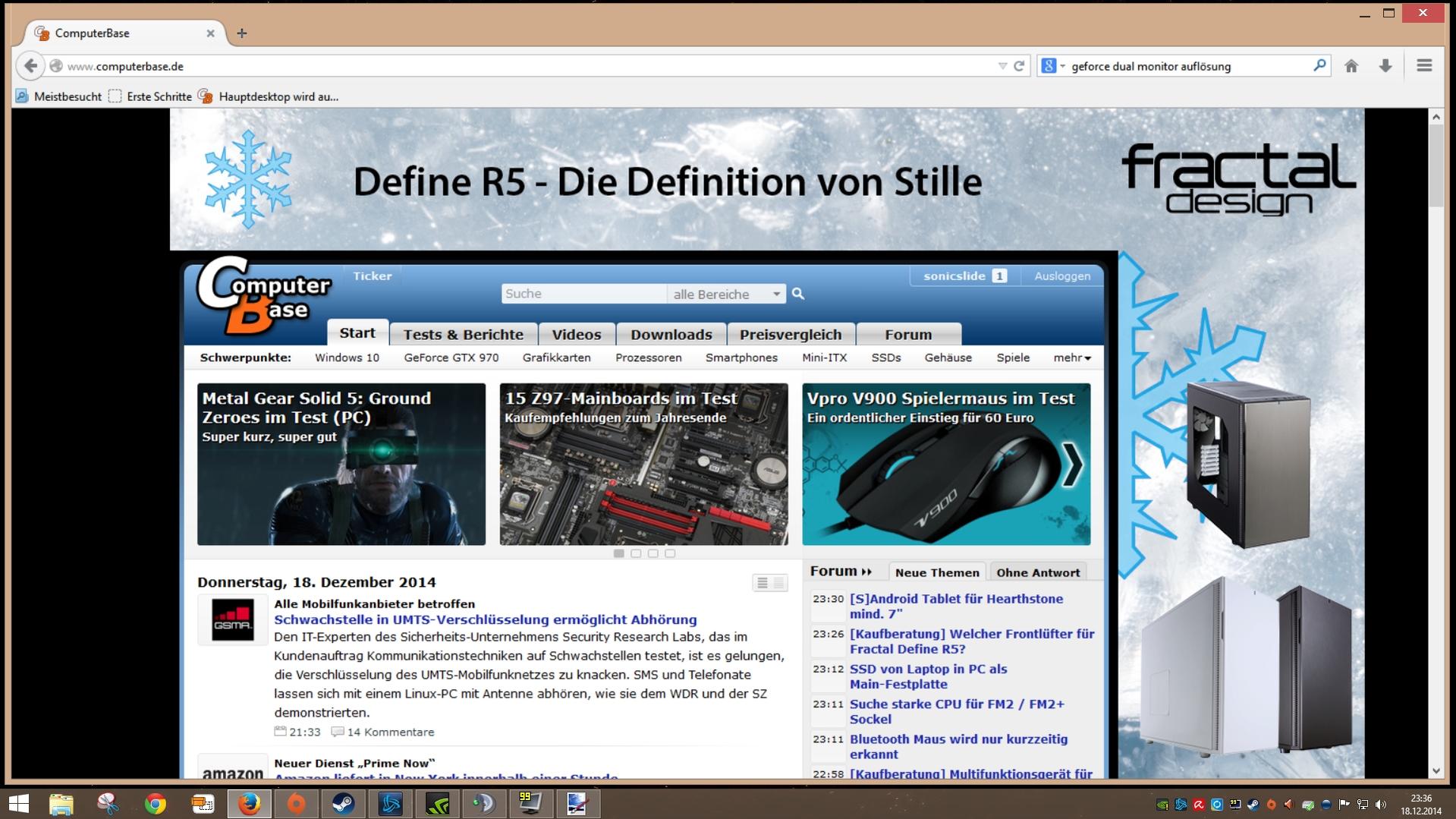The image size is (1456, 819).
Task: Open the Forum tab in navigation
Action: (x=908, y=335)
